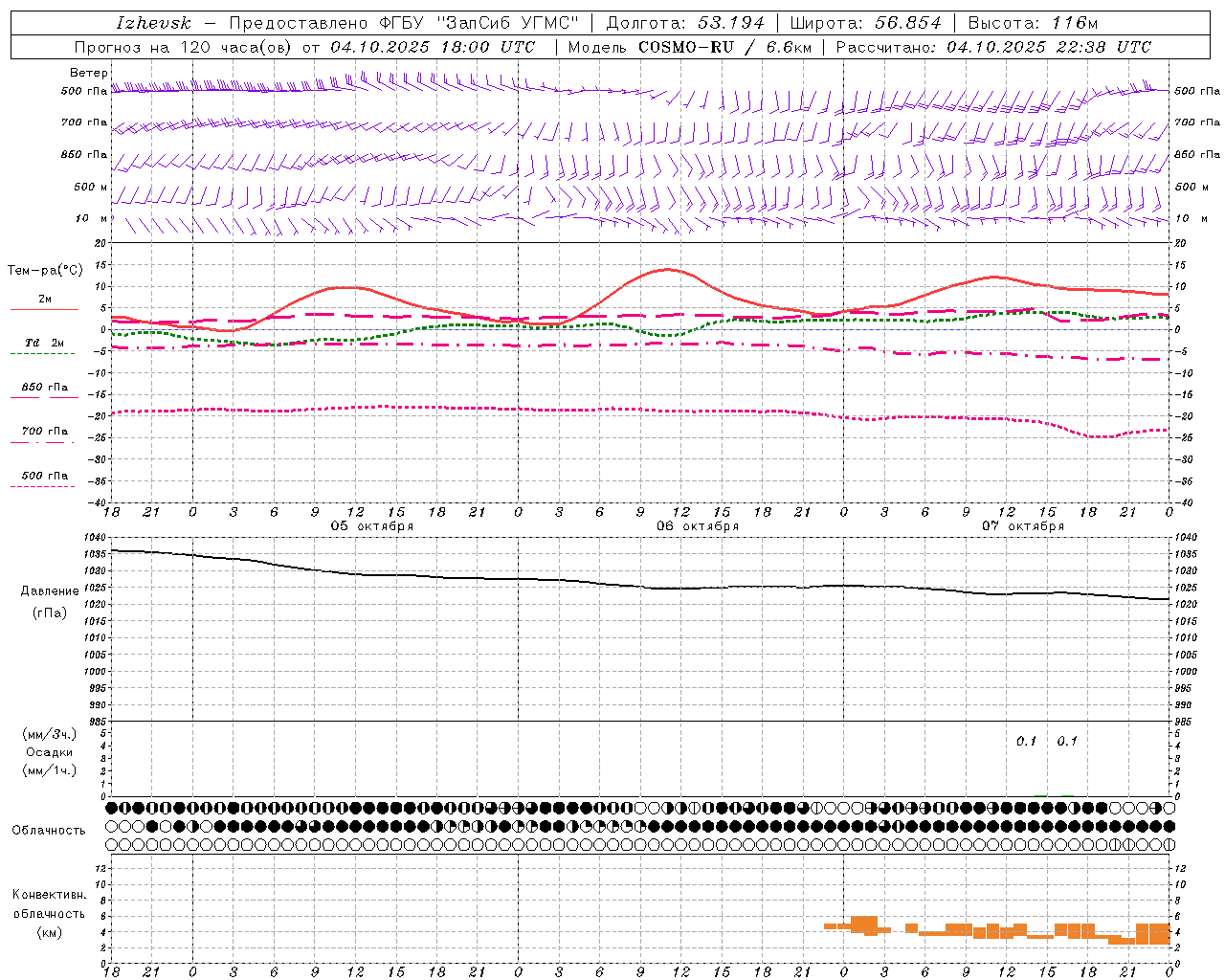The height and width of the screenshot is (980, 1225).
Task: Select Рассчитано: 04.10.2025 22:38 UTC timestamp
Action: 993,47
